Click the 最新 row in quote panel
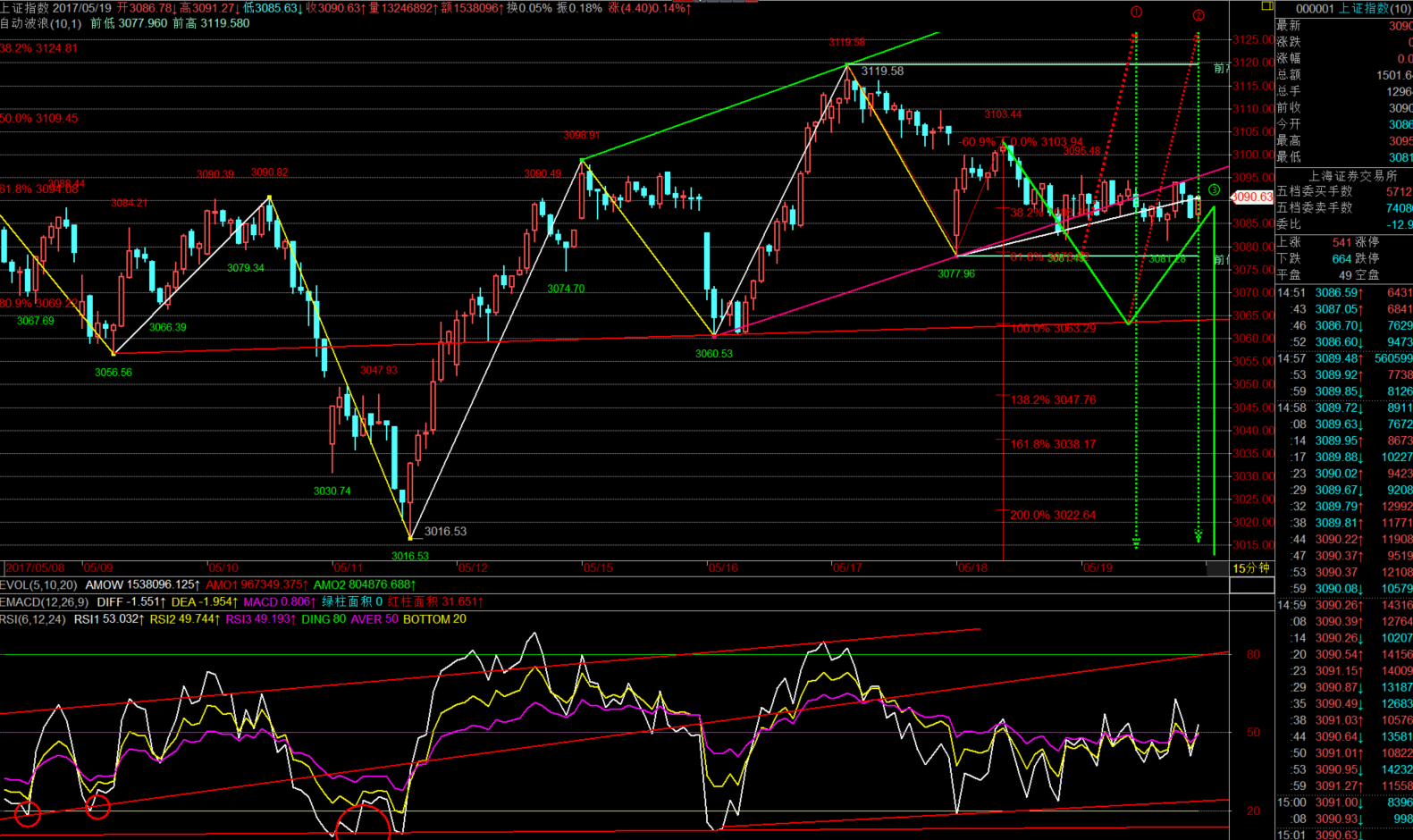The width and height of the screenshot is (1413, 840). (x=1344, y=25)
